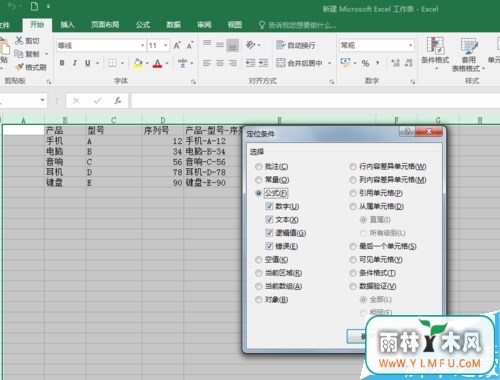
Task: Uncheck the 逻辑值(G) checkbox
Action: click(269, 233)
